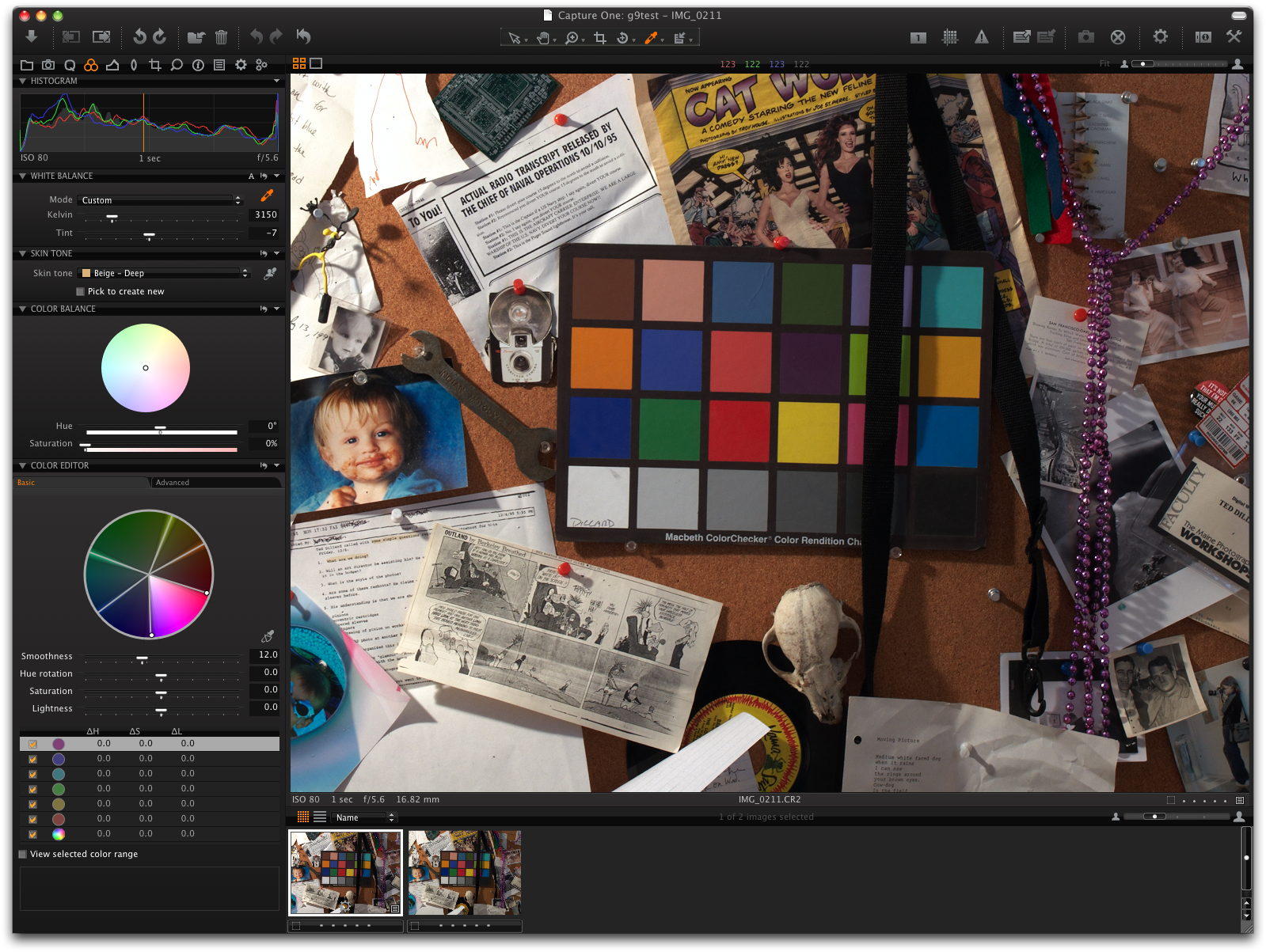Open the Color tool tab (three circles)
The image size is (1266, 952).
[x=91, y=65]
